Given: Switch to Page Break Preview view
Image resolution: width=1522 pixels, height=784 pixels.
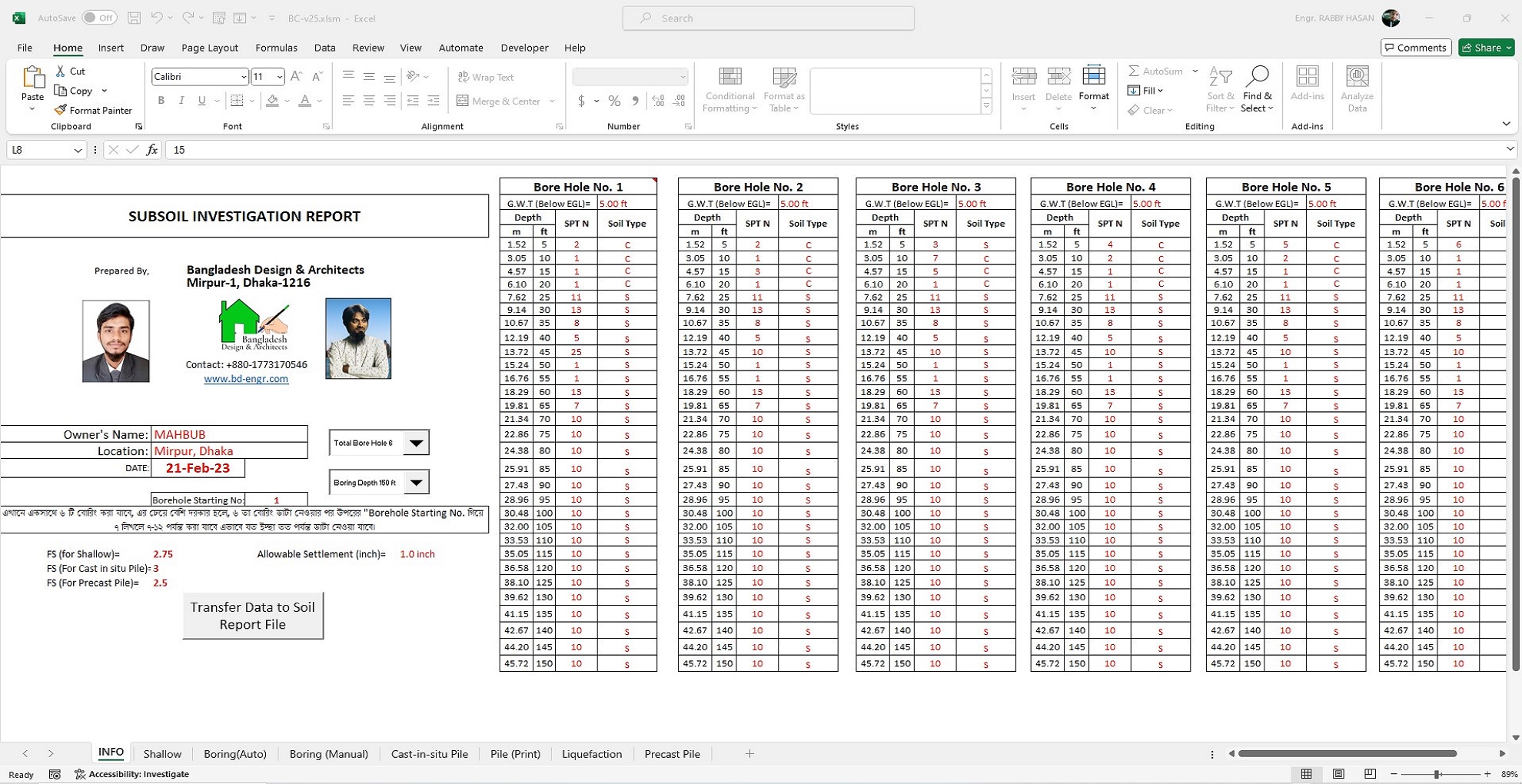Looking at the screenshot, I should point(1370,774).
